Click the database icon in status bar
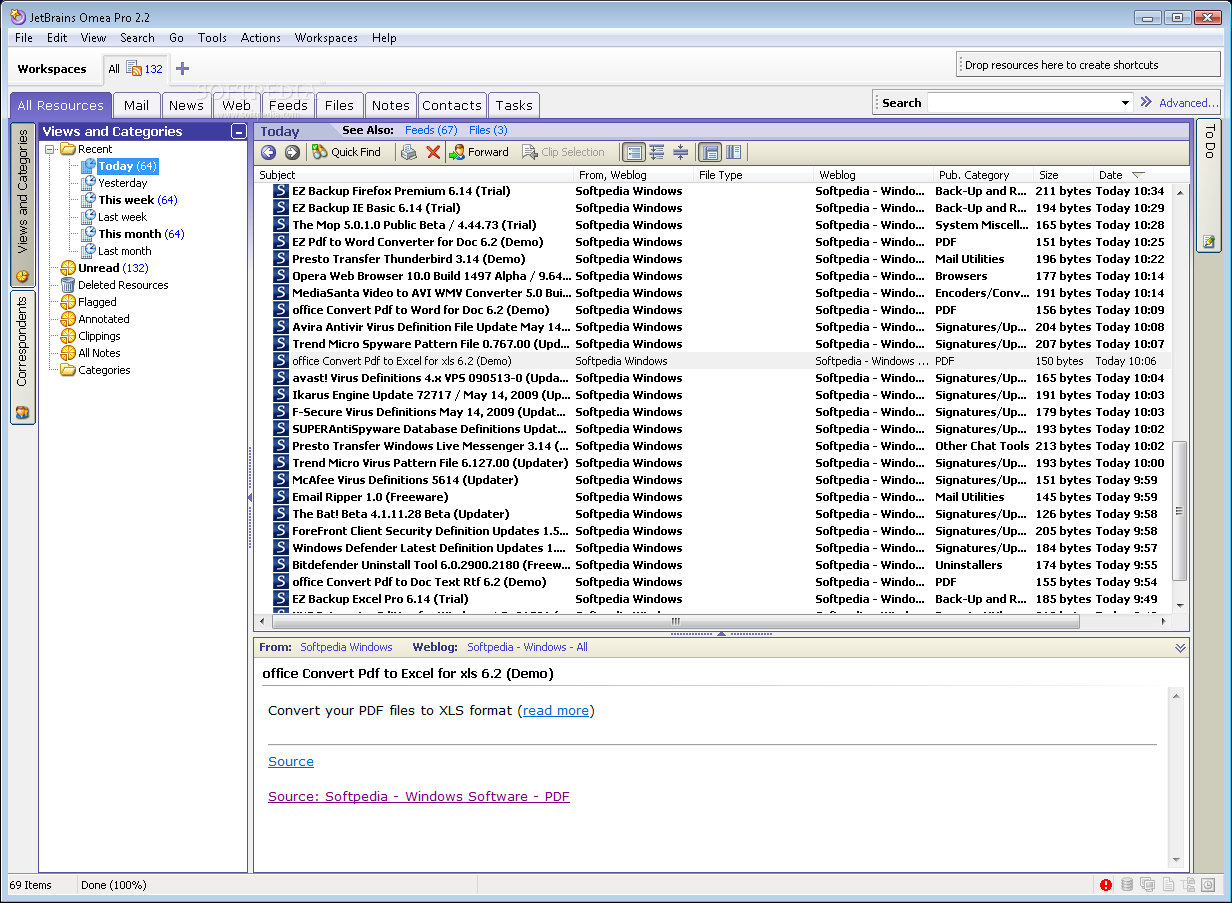Image resolution: width=1232 pixels, height=903 pixels. point(1127,885)
